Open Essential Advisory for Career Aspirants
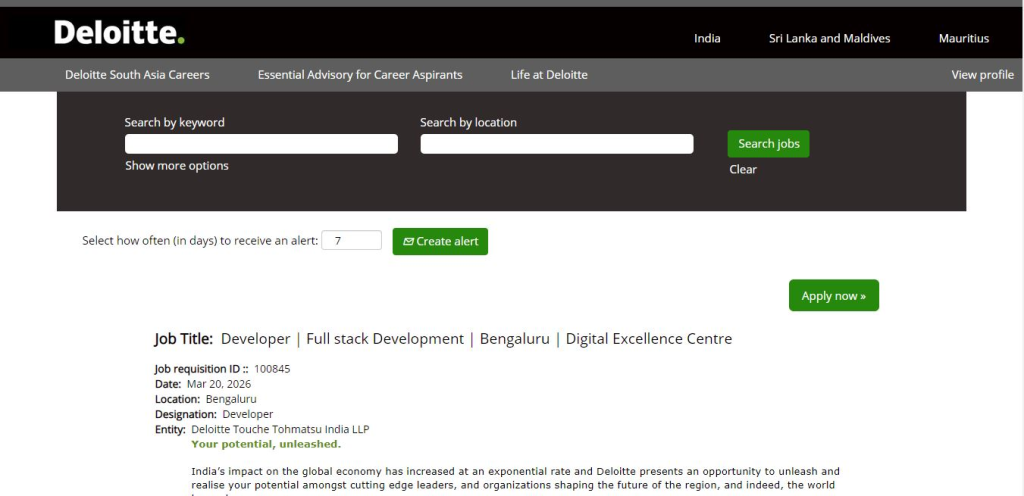Screen dimensions: 1024x496 (x=360, y=75)
